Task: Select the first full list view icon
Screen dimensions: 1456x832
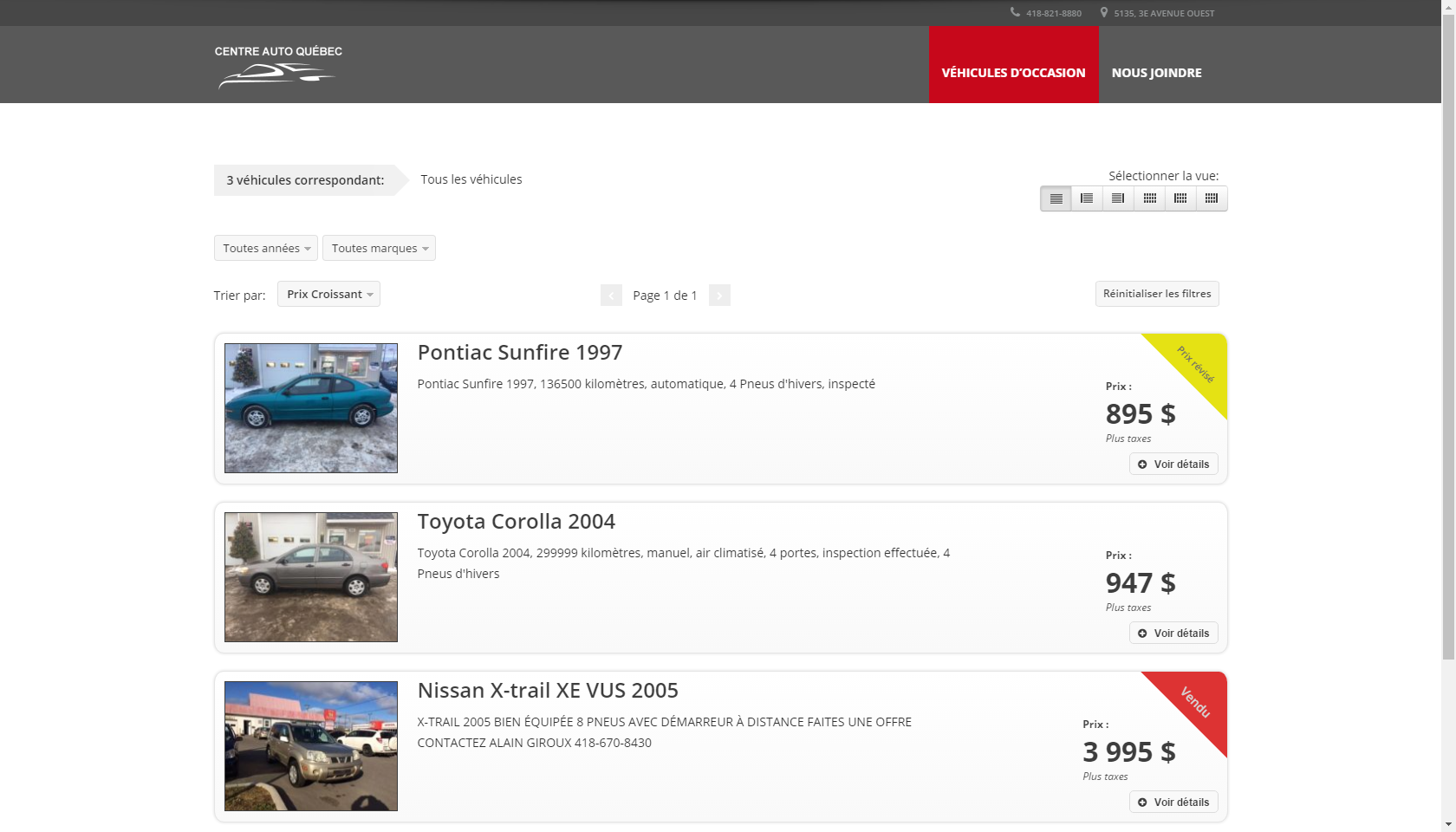Action: (x=1056, y=198)
